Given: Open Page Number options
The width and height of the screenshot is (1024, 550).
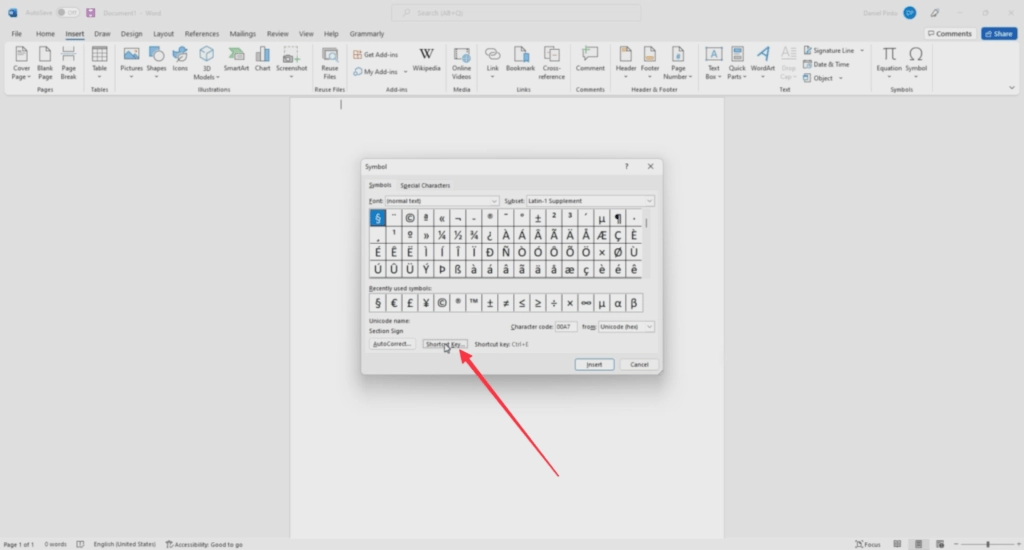Looking at the screenshot, I should point(678,63).
